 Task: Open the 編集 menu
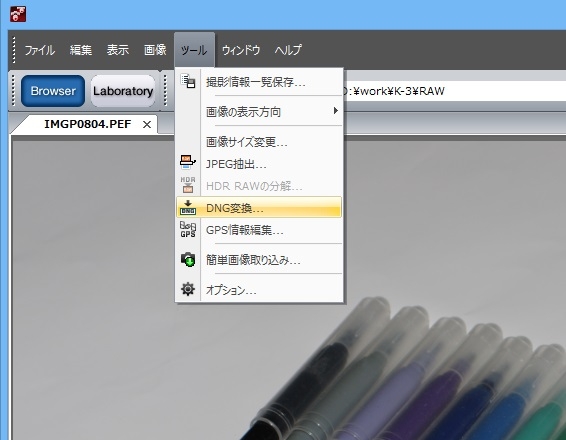(x=81, y=50)
